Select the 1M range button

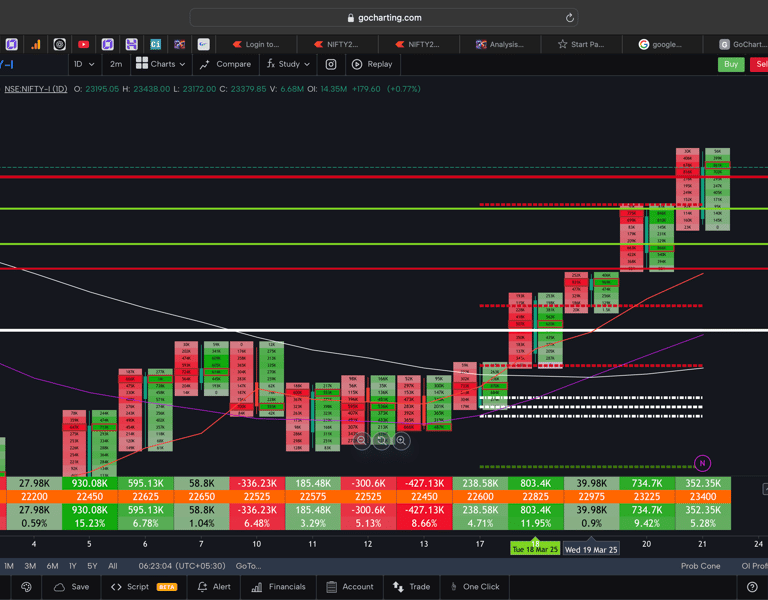9,566
